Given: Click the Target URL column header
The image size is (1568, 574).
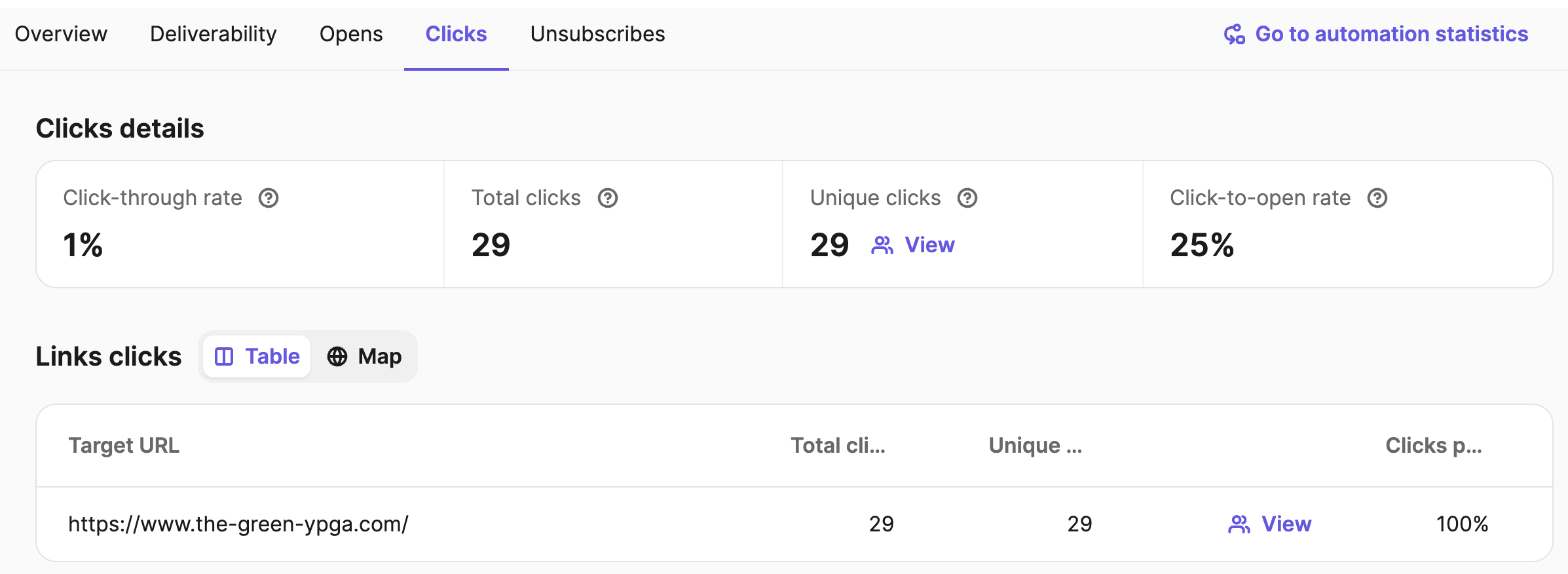Looking at the screenshot, I should (124, 446).
